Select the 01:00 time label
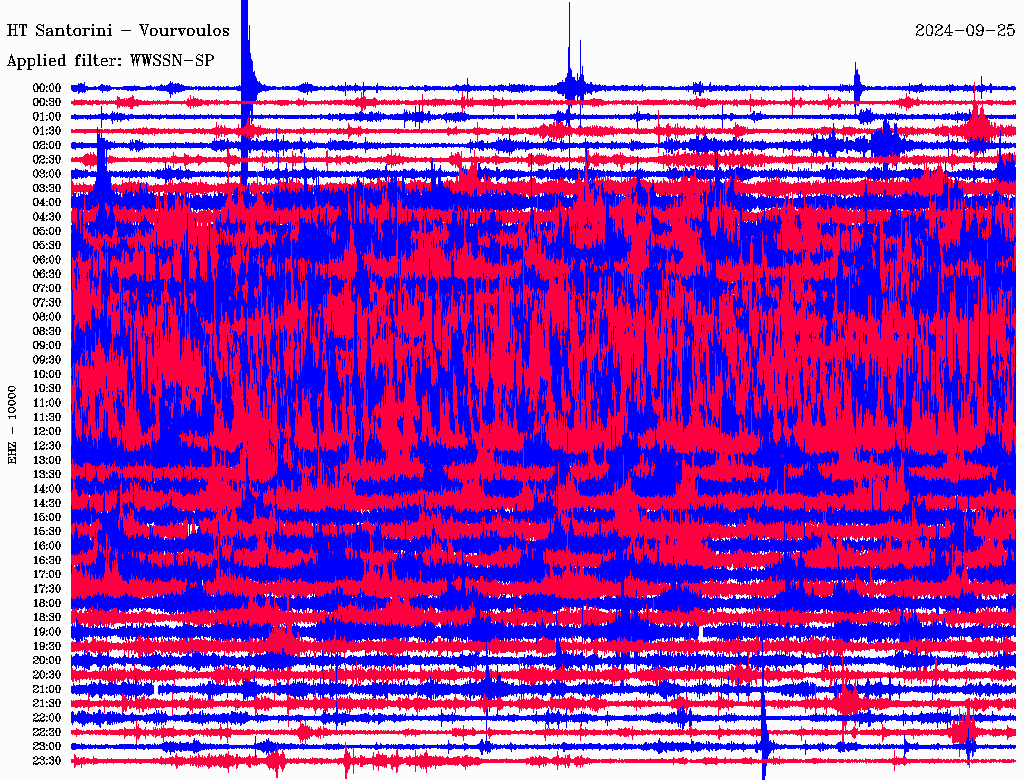Screen dimensions: 1024x780 tap(47, 116)
